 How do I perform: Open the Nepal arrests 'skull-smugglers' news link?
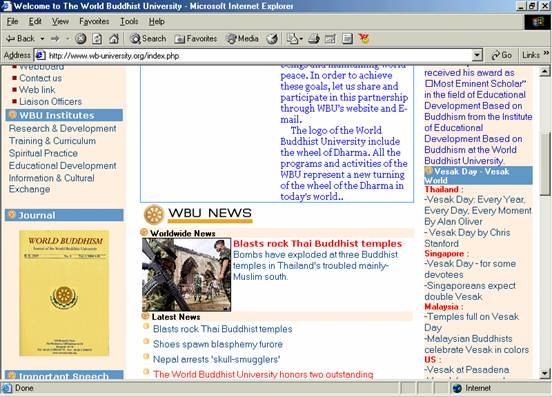(x=217, y=359)
